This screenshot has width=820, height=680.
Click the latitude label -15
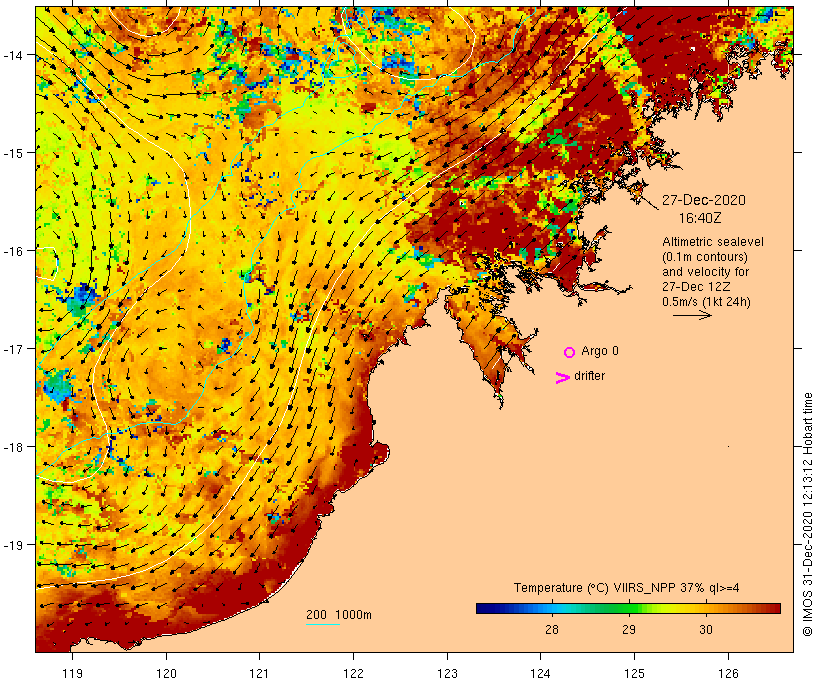12,153
